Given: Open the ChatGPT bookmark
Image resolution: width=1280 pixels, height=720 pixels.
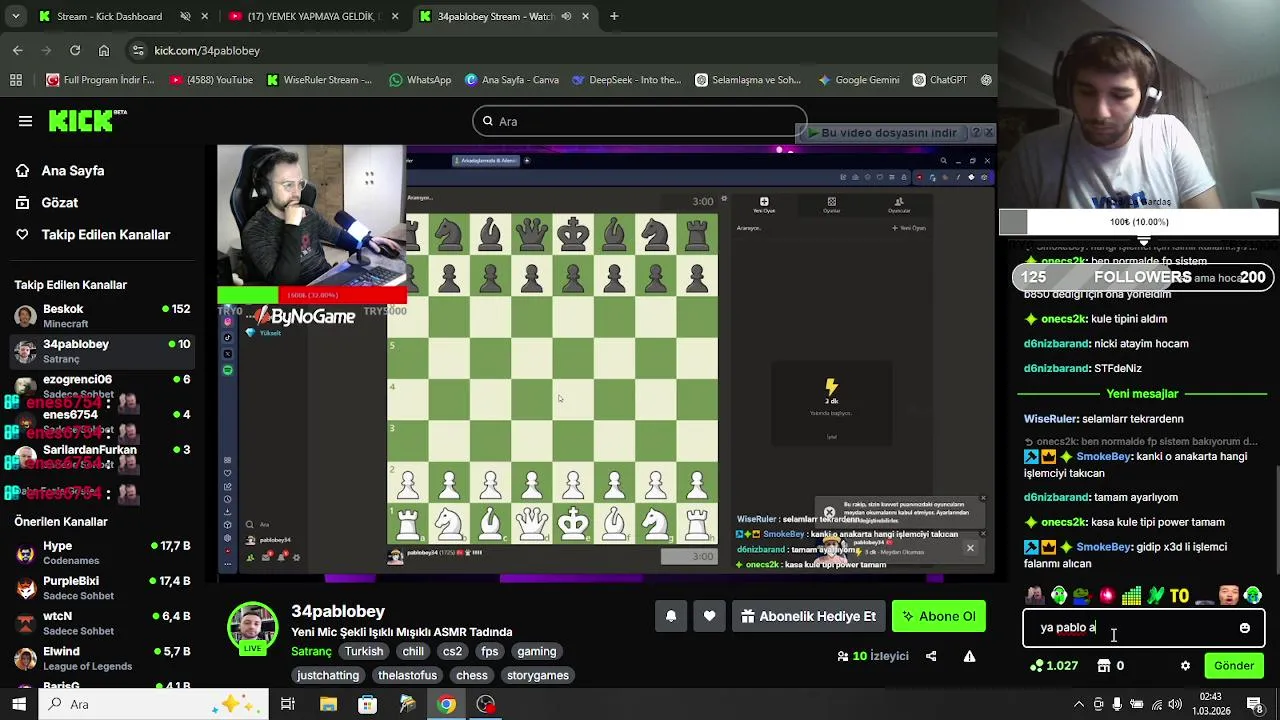Looking at the screenshot, I should (x=938, y=80).
